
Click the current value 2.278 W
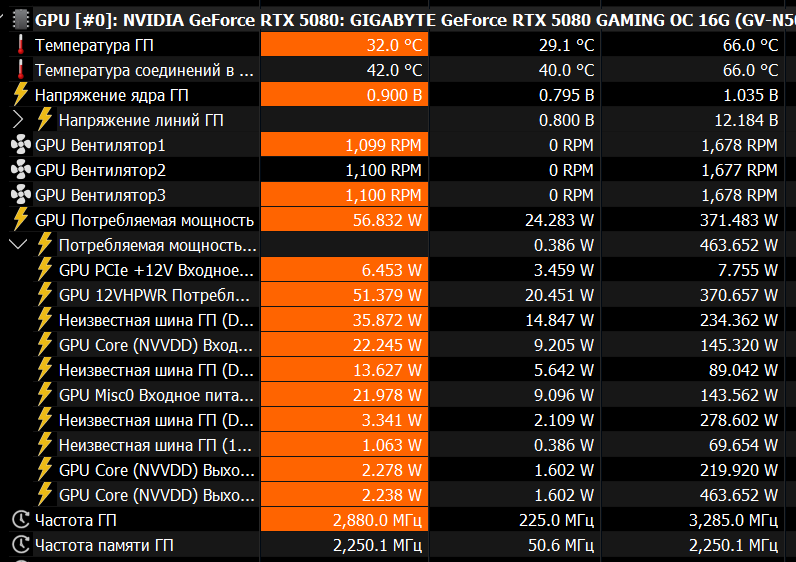(x=391, y=470)
